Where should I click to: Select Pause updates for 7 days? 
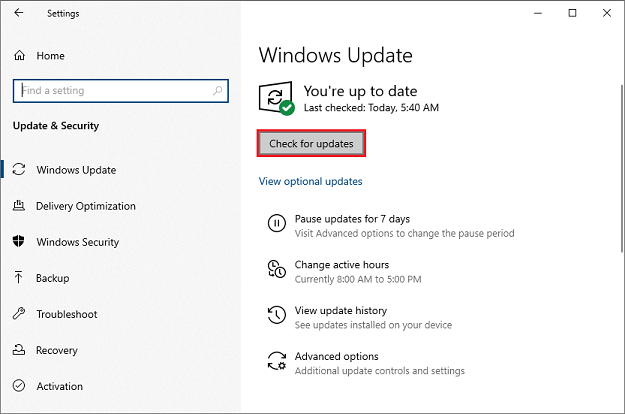[x=352, y=218]
